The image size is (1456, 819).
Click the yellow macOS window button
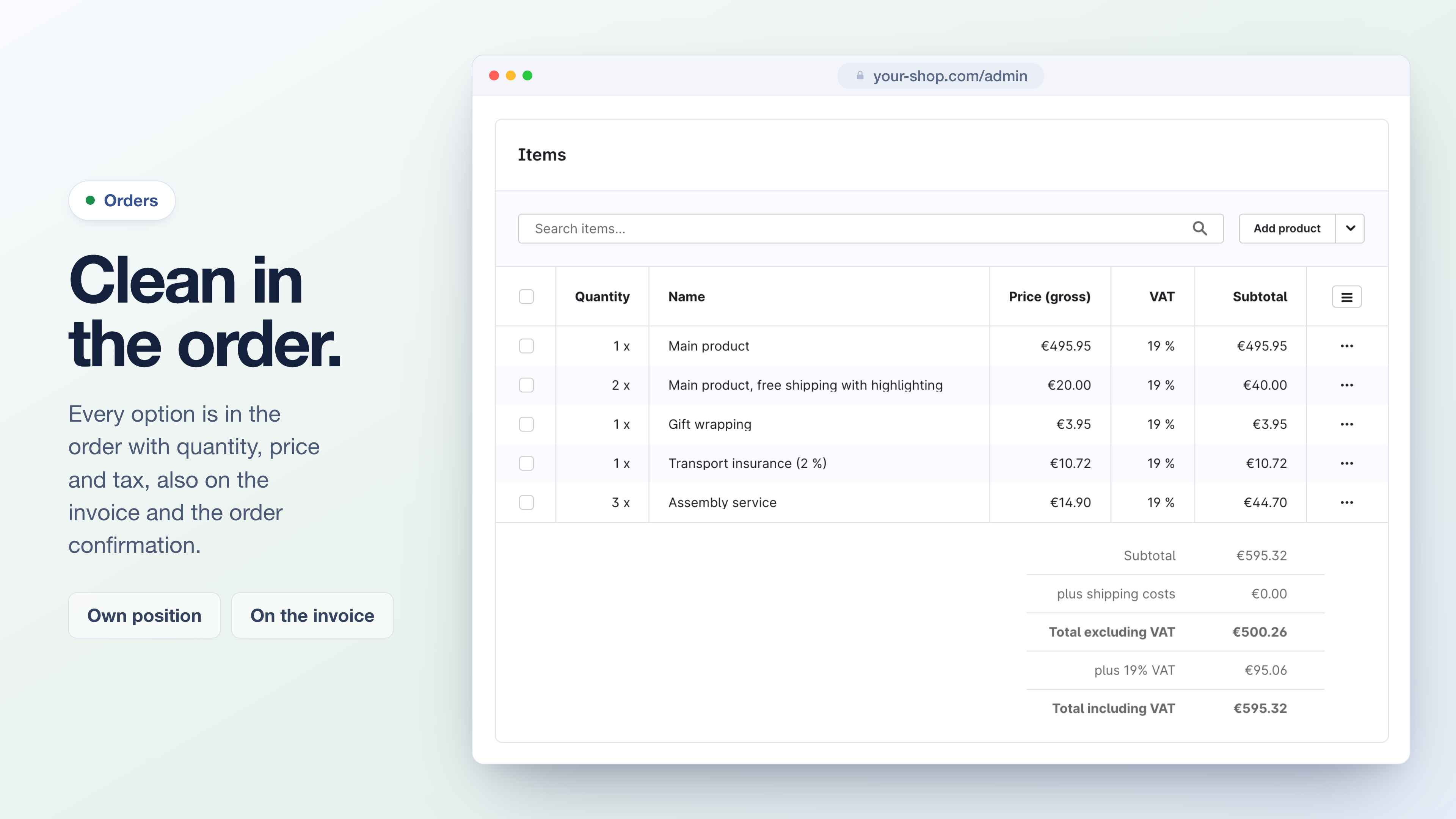pyautogui.click(x=510, y=75)
